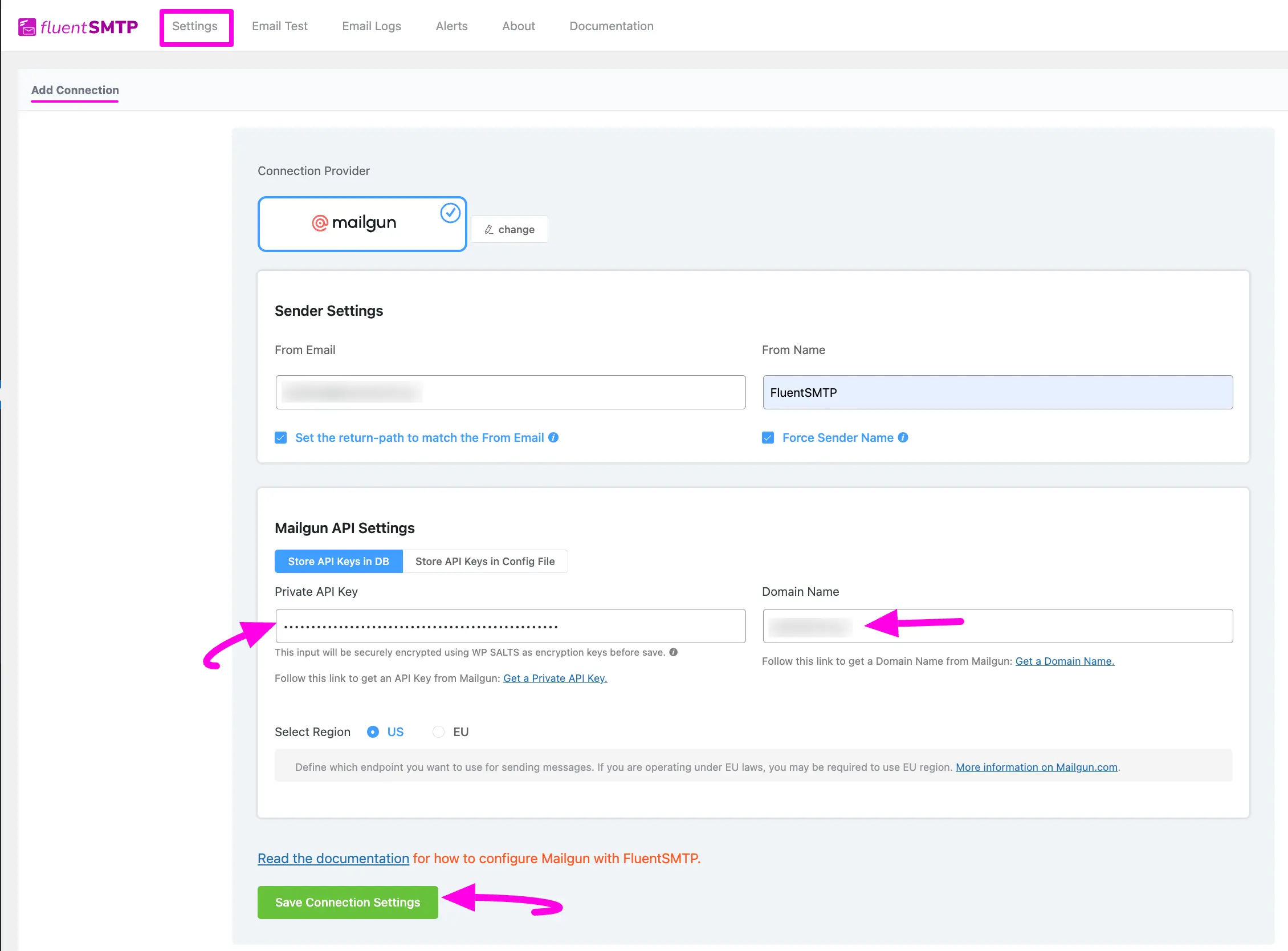Select the US region radio button

tap(373, 731)
